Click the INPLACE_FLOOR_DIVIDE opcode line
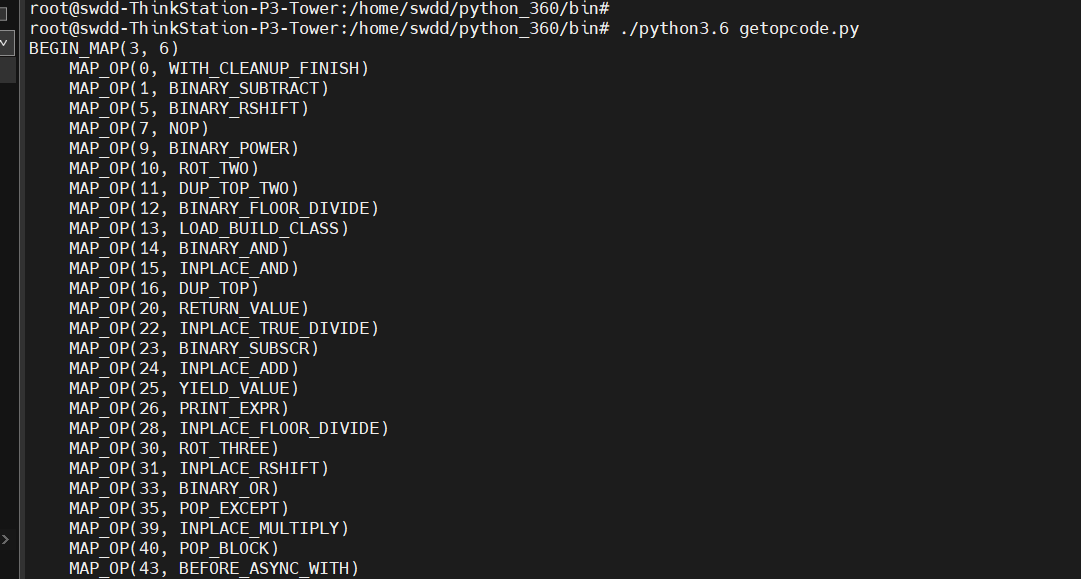 point(229,428)
